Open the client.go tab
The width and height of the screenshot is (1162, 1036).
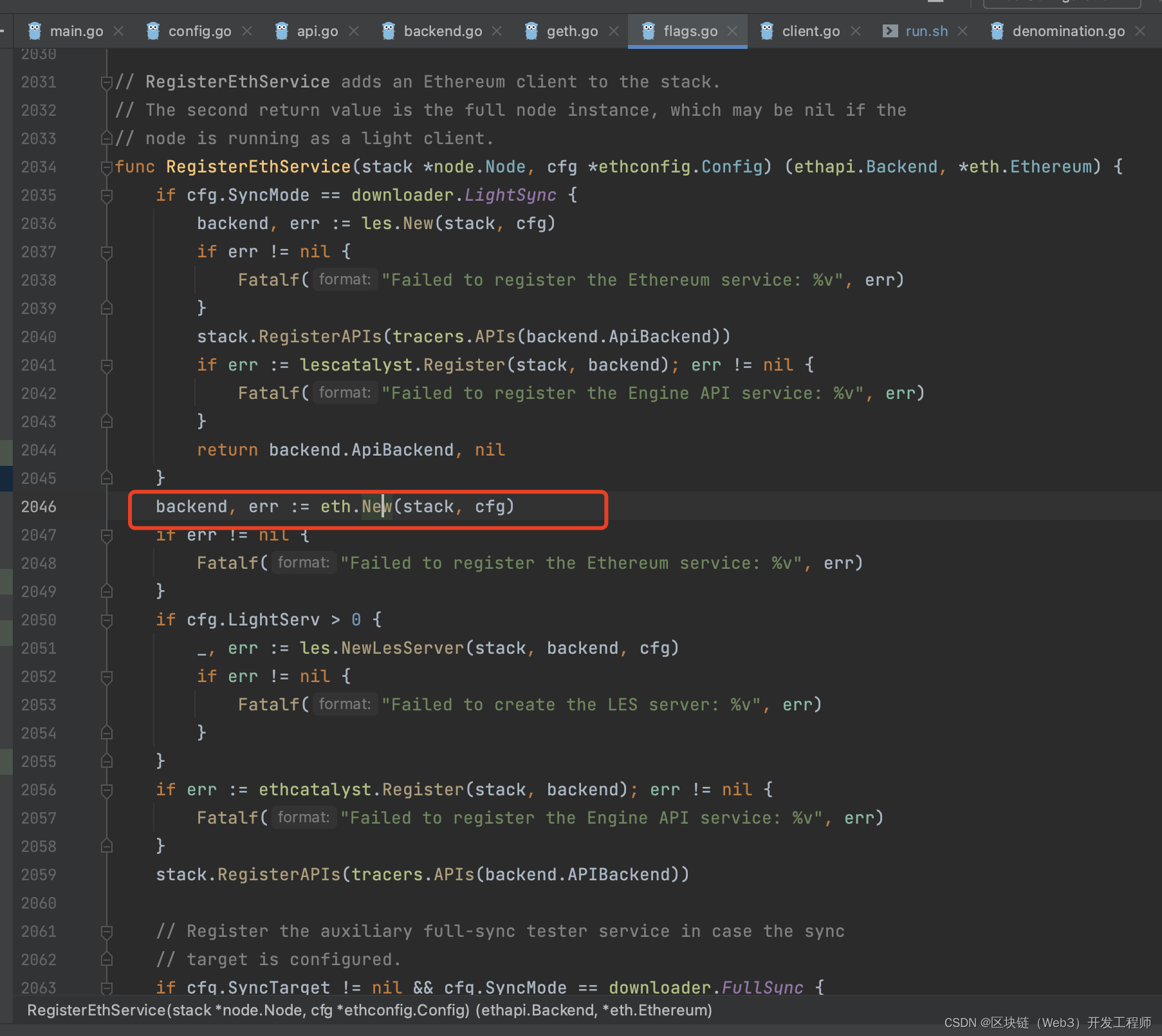click(811, 31)
